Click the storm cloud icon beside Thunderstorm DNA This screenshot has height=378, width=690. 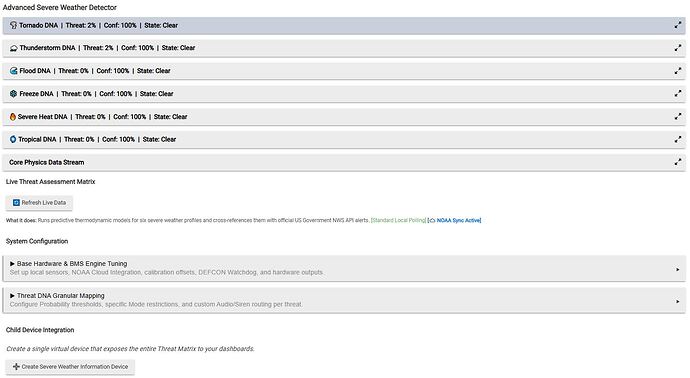tap(14, 48)
